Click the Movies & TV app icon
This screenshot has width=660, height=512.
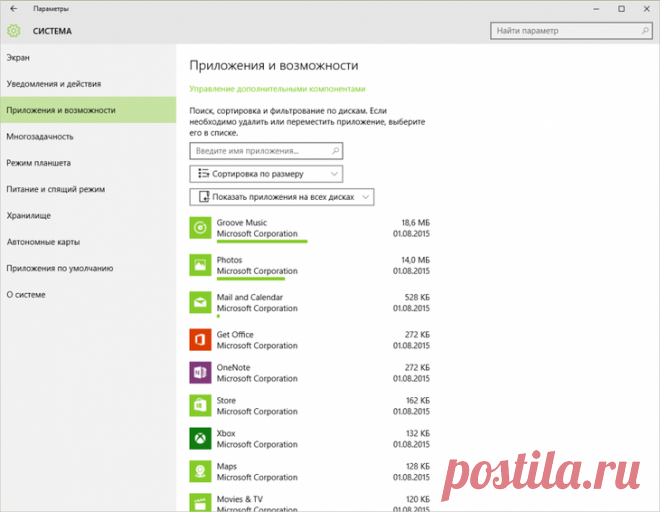[200, 503]
